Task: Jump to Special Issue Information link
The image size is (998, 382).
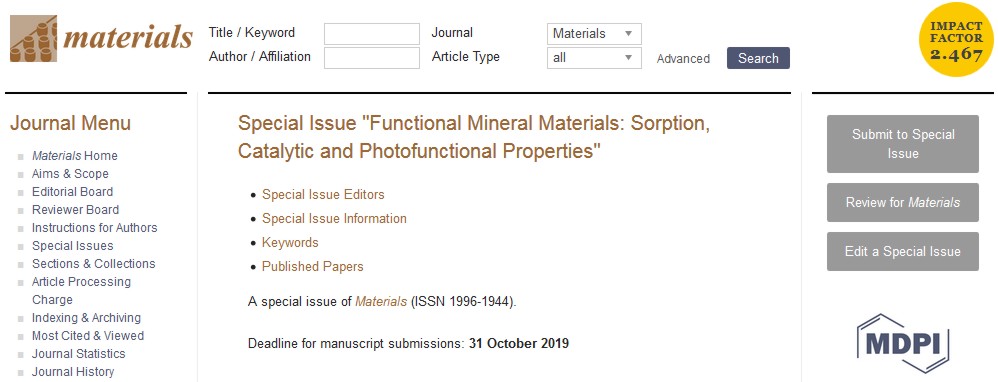Action: 334,218
